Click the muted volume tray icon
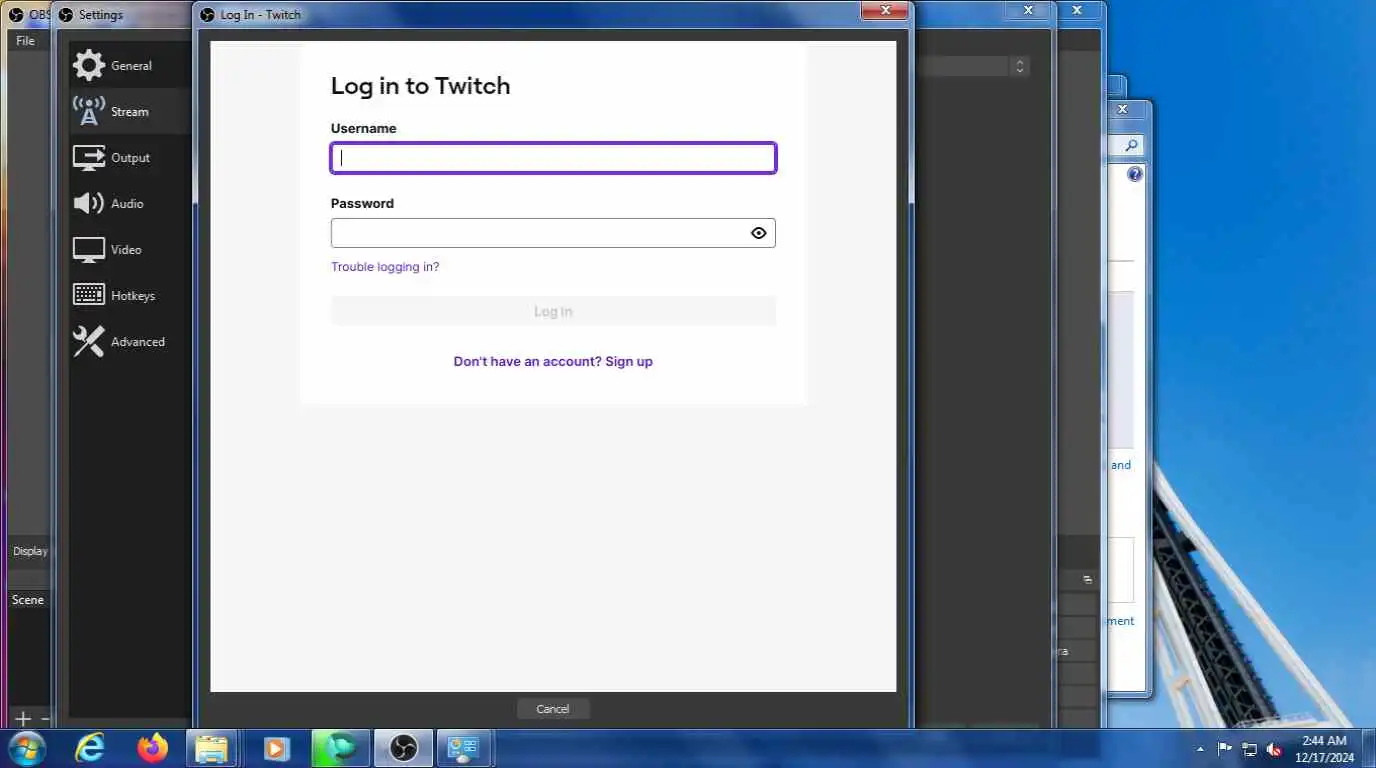 [x=1275, y=749]
